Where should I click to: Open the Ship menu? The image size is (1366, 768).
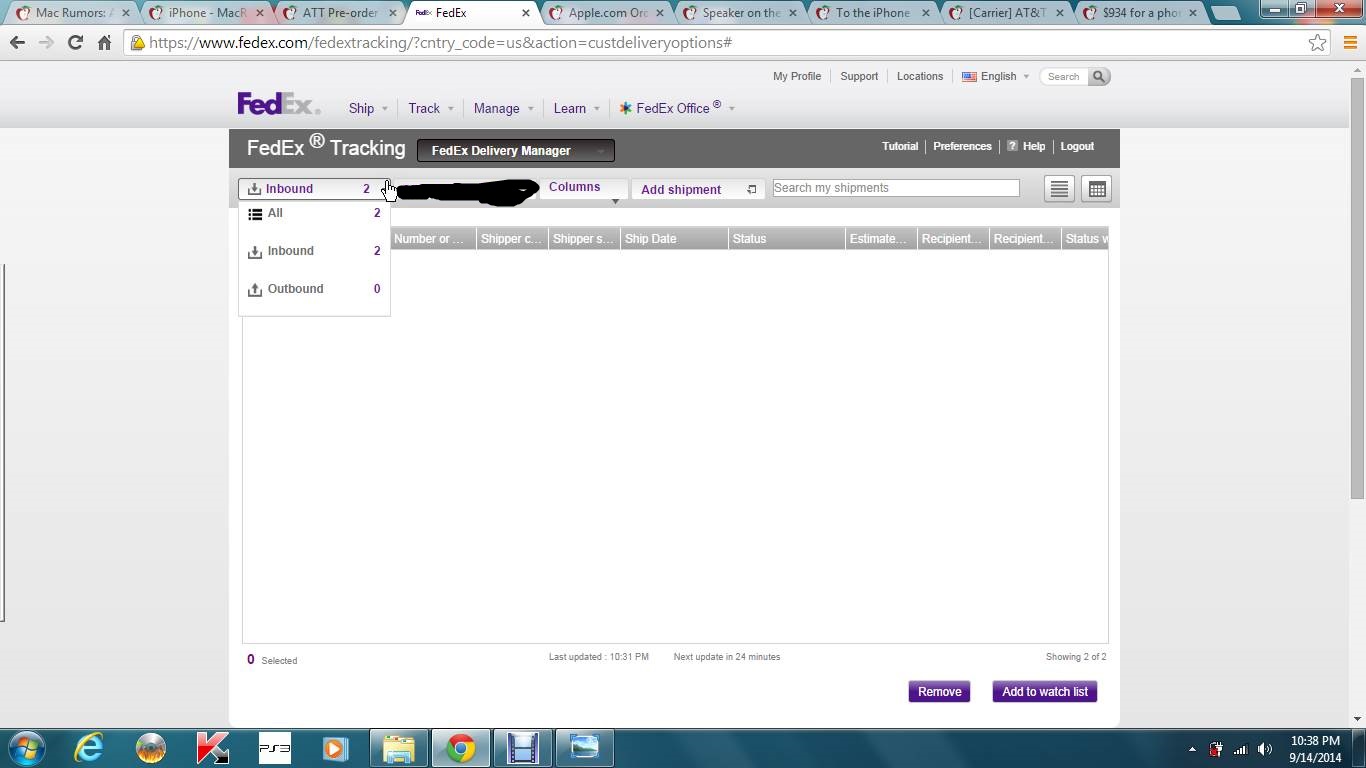click(367, 108)
